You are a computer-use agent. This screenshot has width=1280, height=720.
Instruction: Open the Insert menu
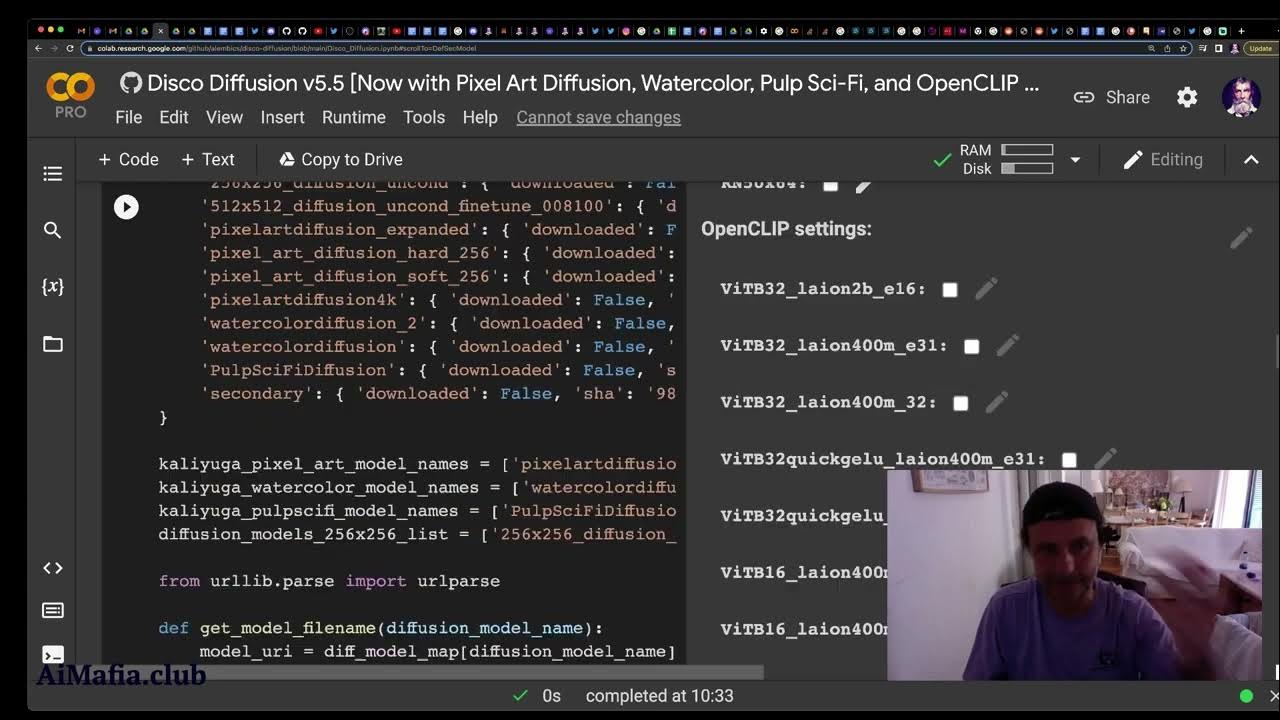click(282, 117)
